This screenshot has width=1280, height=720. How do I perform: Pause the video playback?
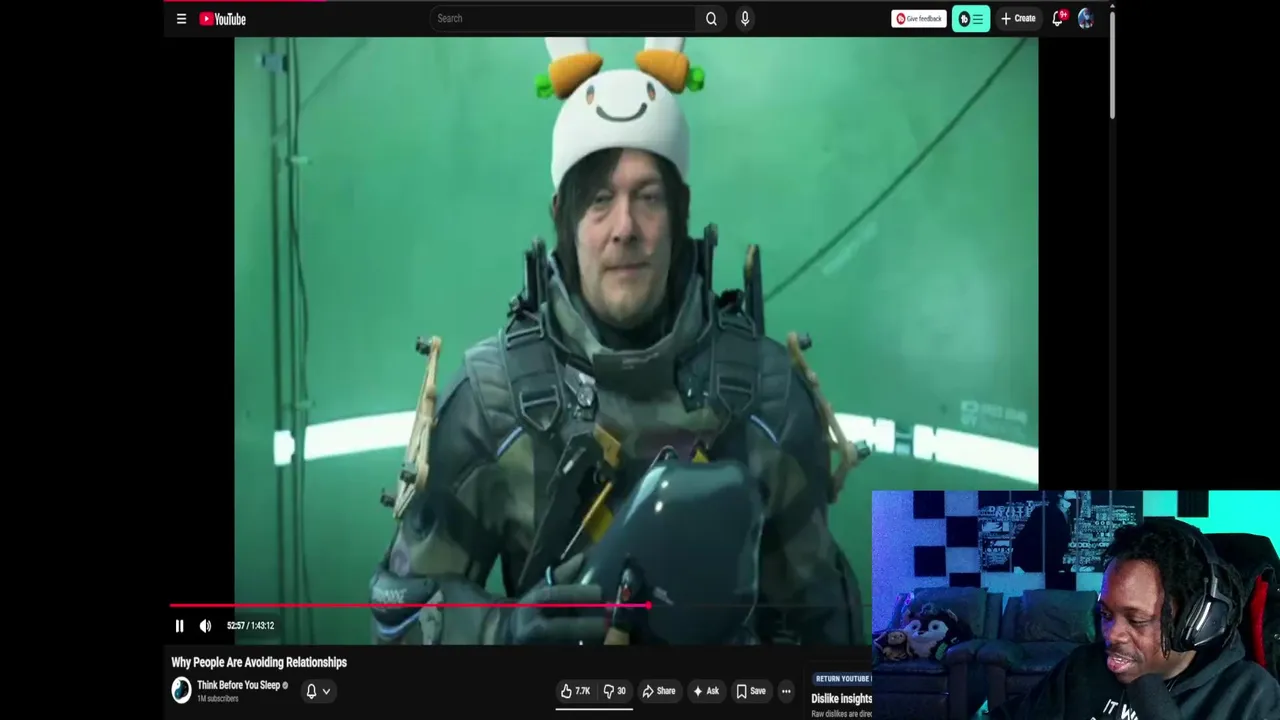click(x=179, y=626)
